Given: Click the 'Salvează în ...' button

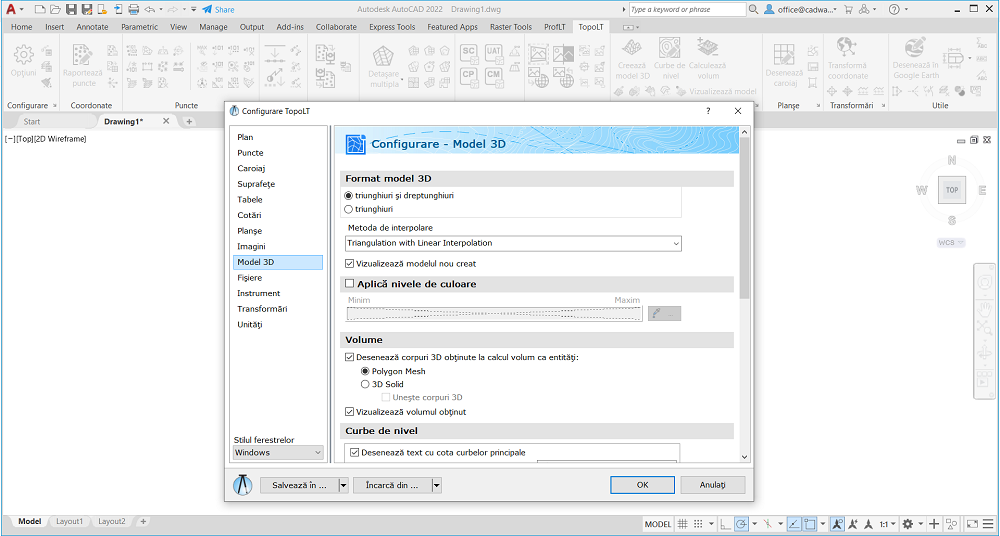Looking at the screenshot, I should 299,486.
